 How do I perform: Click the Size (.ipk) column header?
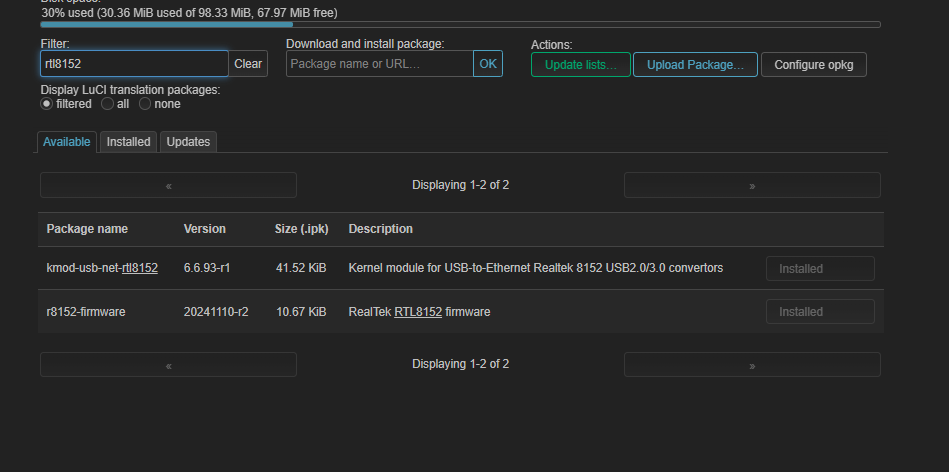click(x=301, y=229)
